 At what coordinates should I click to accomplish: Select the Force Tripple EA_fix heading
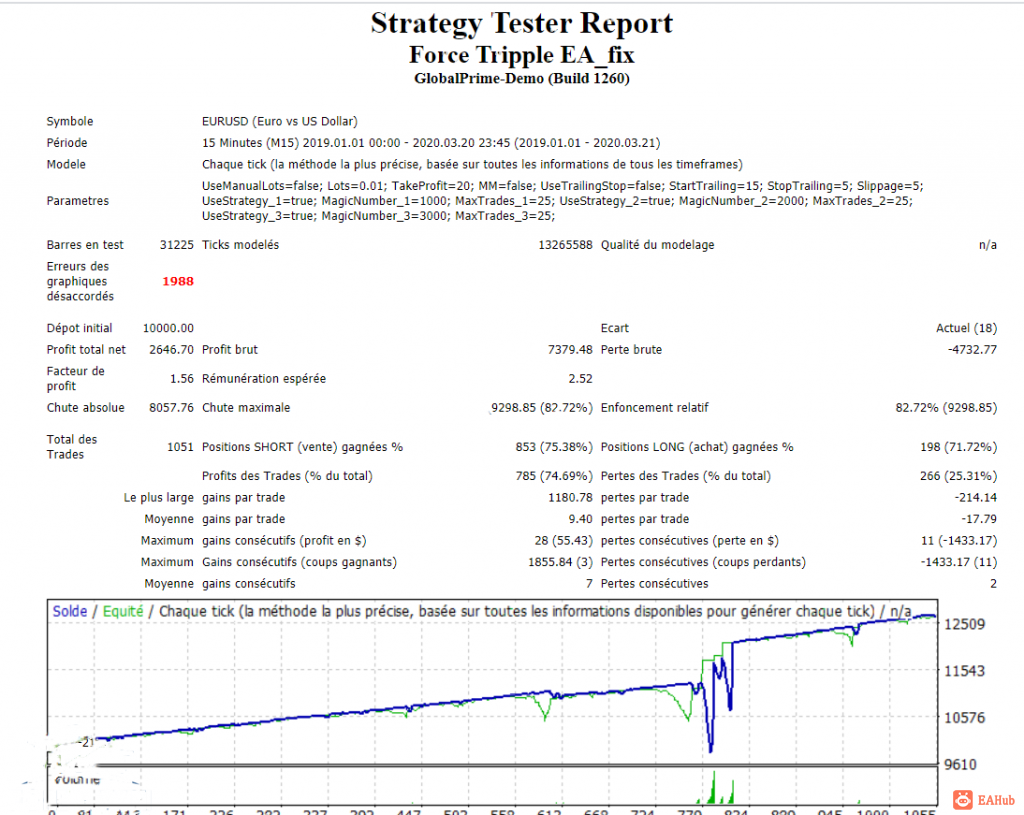(522, 55)
